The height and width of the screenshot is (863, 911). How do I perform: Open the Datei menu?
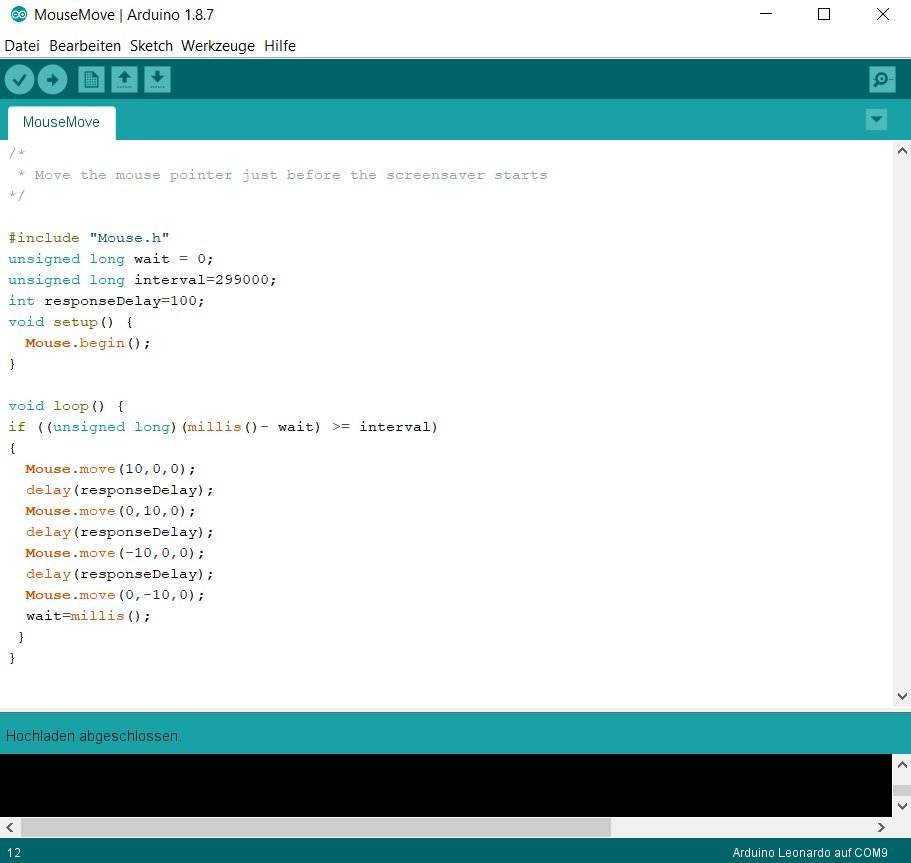[22, 46]
